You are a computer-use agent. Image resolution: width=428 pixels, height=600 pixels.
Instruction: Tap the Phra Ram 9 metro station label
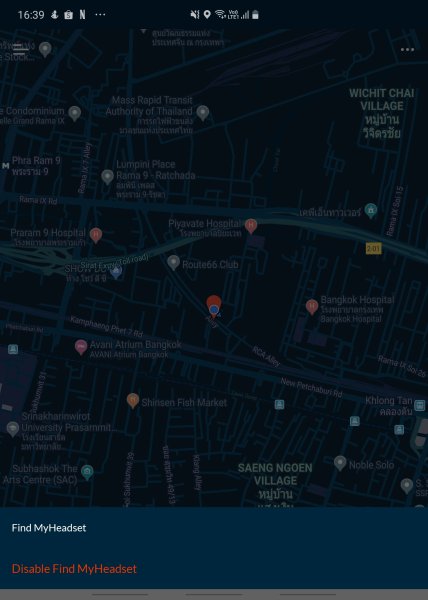[36, 166]
